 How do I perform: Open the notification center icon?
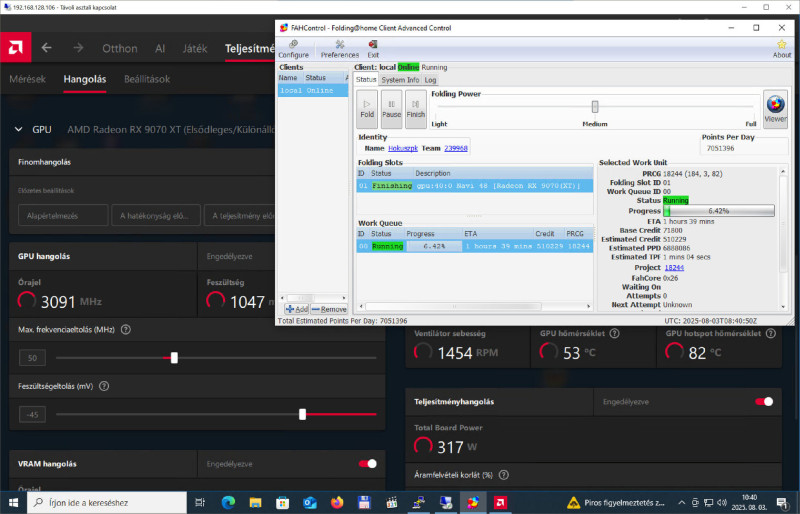pyautogui.click(x=782, y=503)
